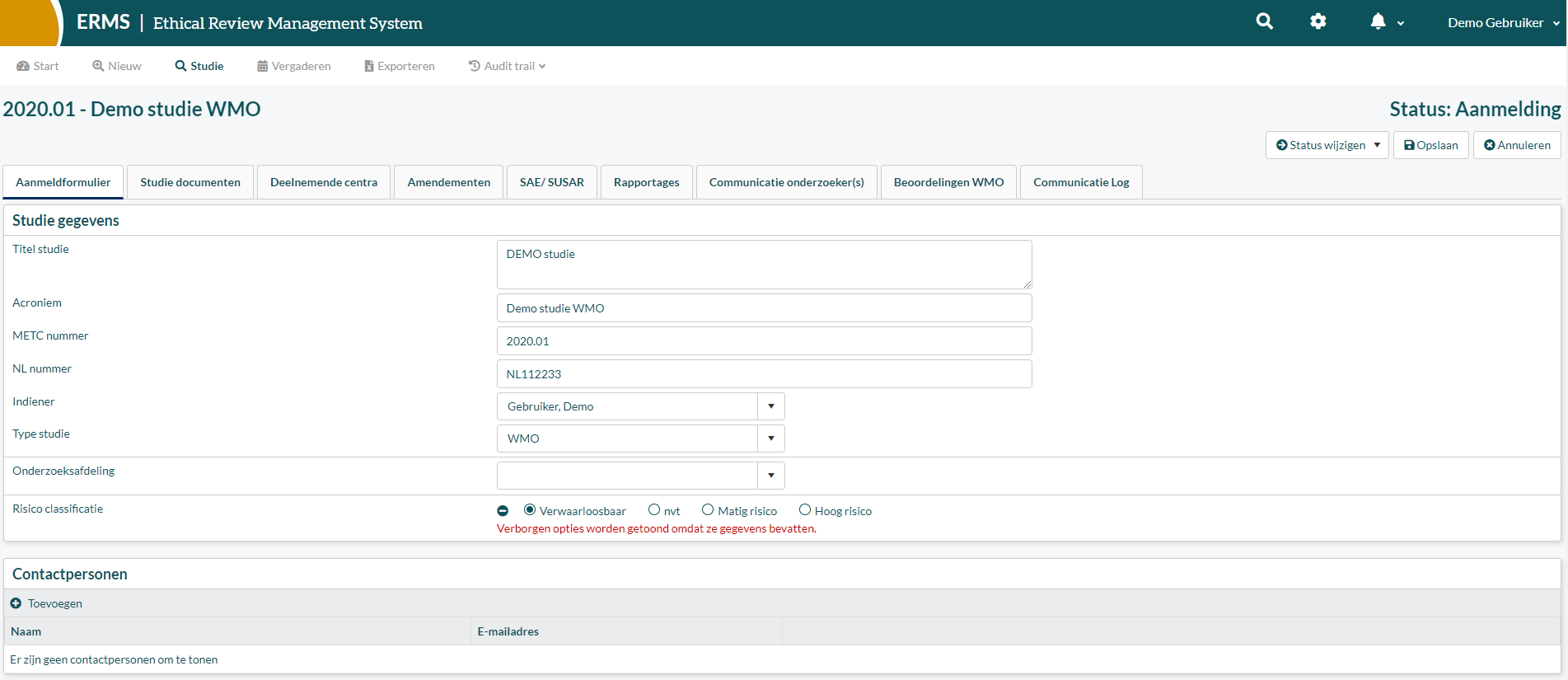The height and width of the screenshot is (680, 1568).
Task: Click the 'Status: Aanmelding' heading text
Action: (x=1475, y=109)
